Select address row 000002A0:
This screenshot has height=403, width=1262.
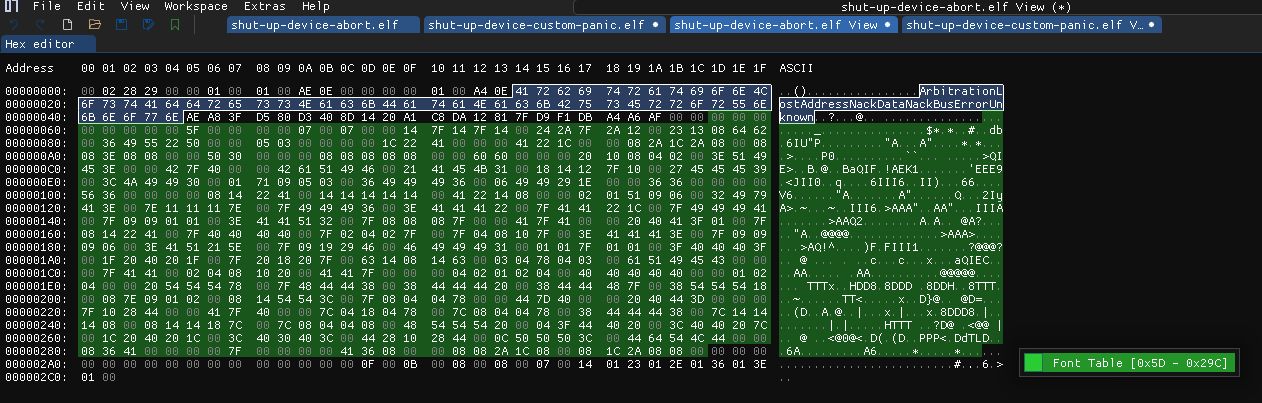pos(38,363)
